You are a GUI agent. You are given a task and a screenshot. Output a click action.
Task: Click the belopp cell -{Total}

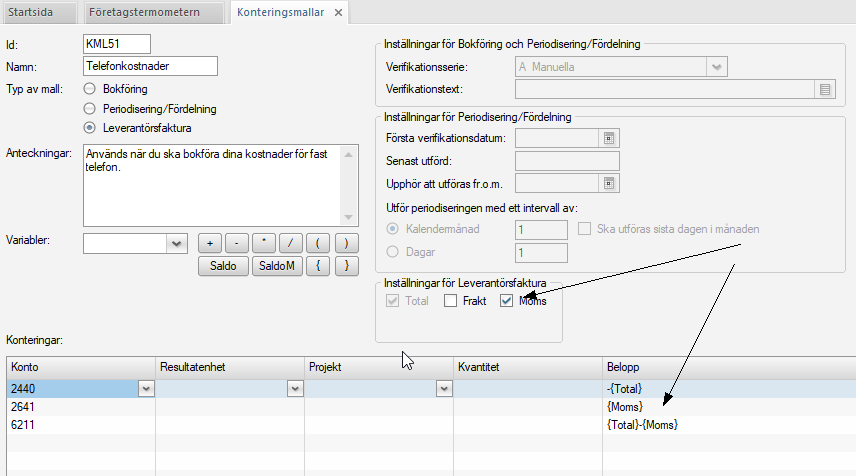(729, 389)
